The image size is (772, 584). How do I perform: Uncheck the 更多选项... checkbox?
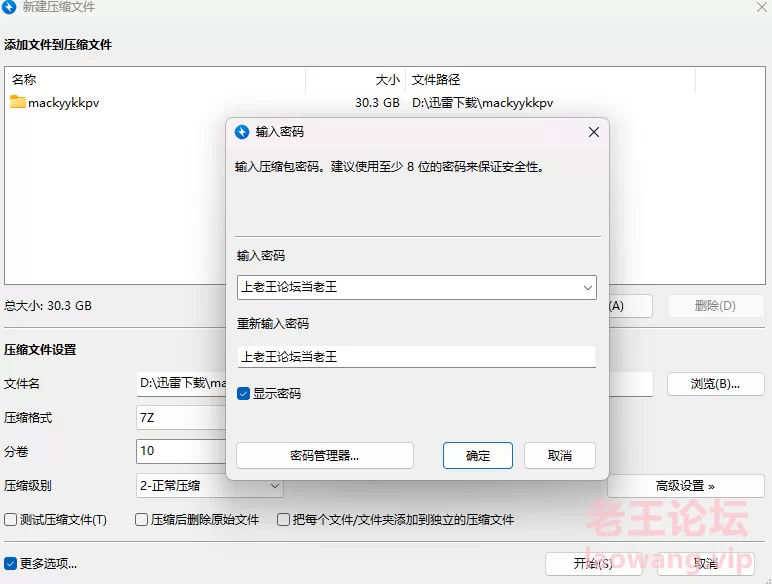click(10, 563)
